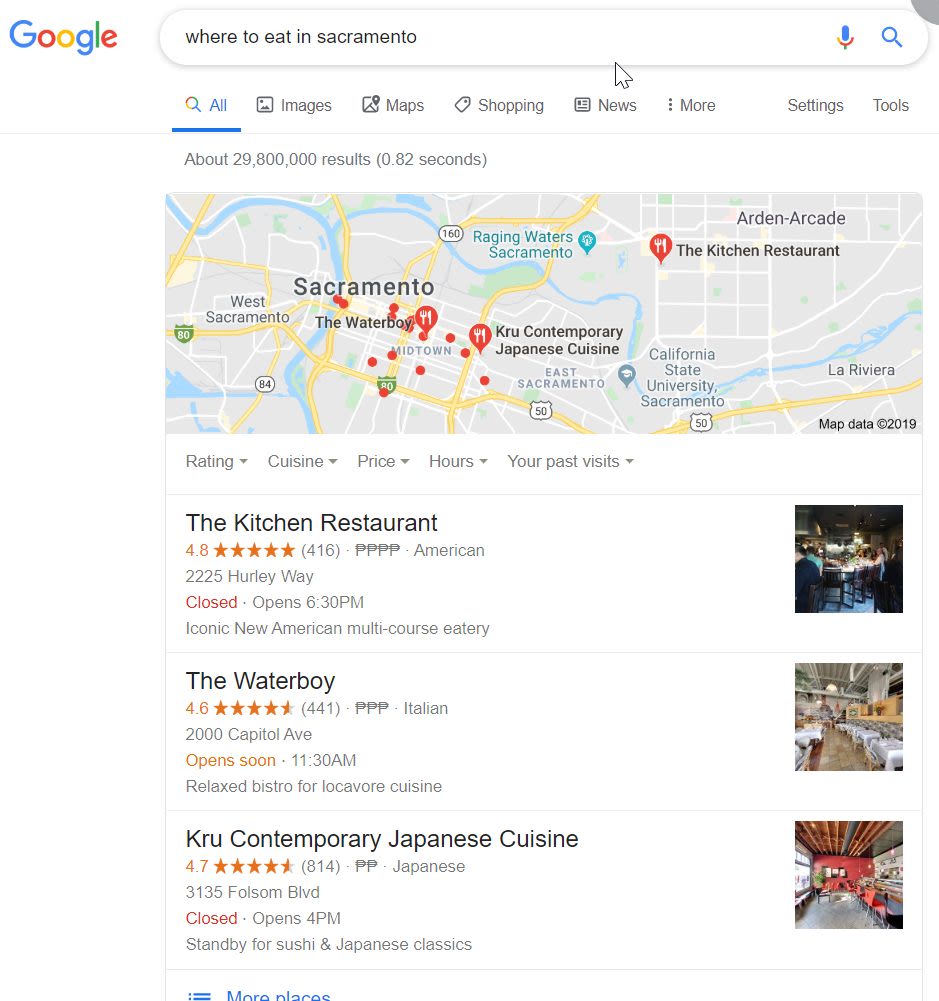Switch to the Images tab
This screenshot has width=939, height=1001.
coord(294,105)
